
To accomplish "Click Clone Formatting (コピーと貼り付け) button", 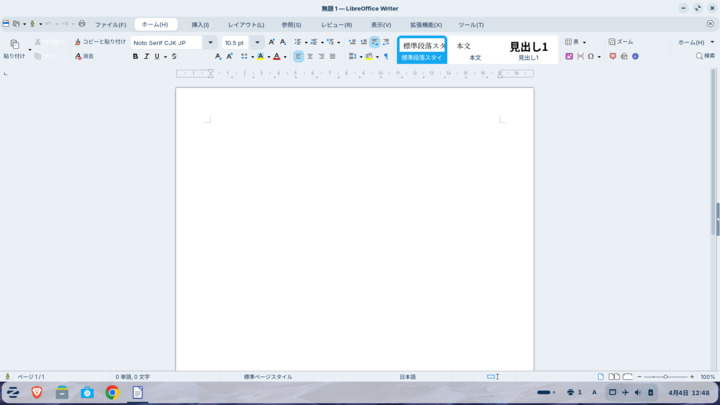I will (x=100, y=42).
